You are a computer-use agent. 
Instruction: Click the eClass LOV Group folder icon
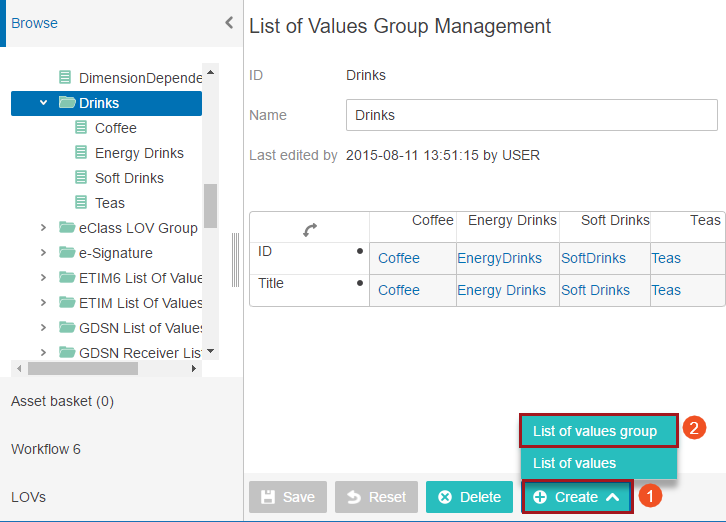pyautogui.click(x=67, y=227)
